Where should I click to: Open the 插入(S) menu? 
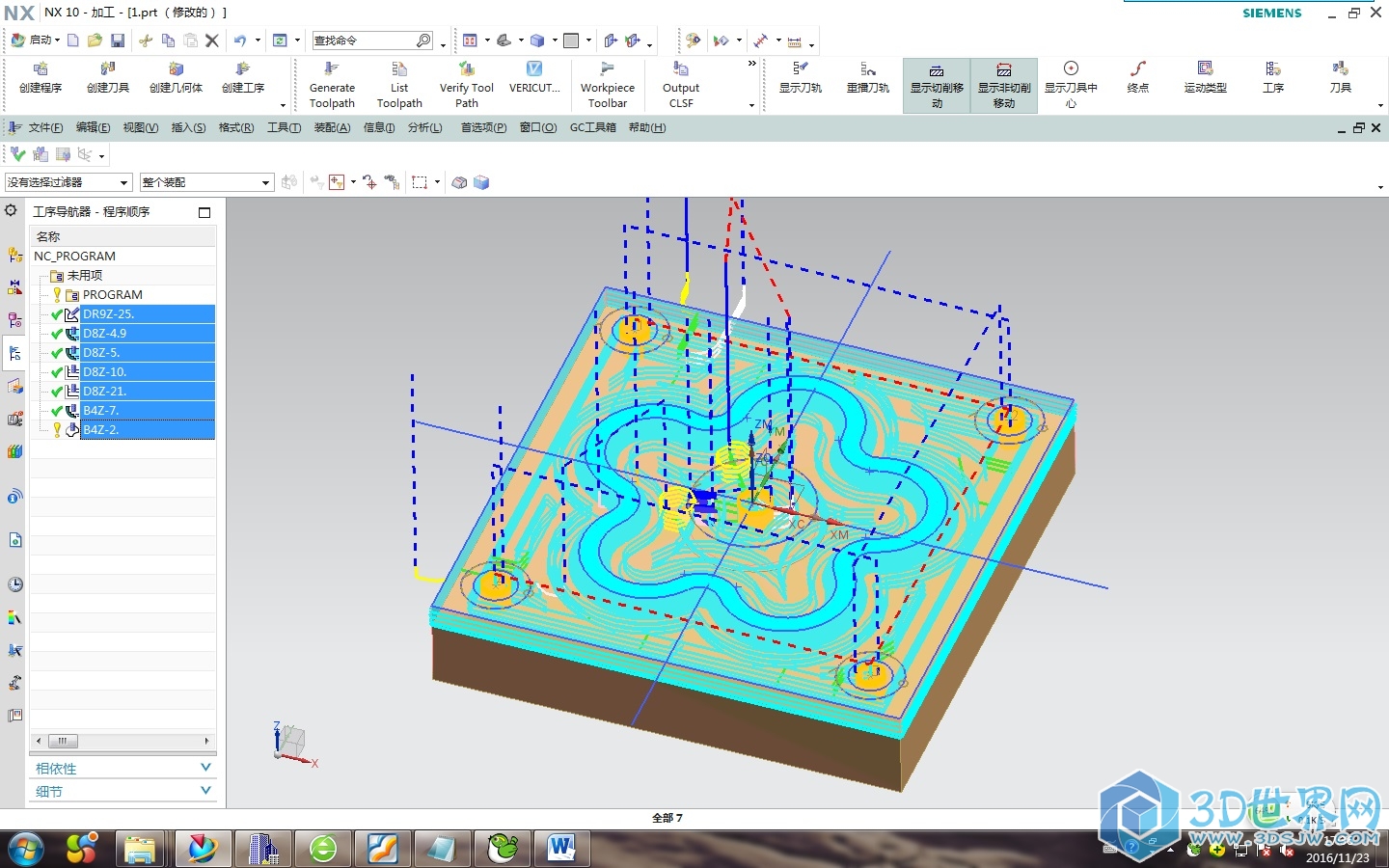click(x=188, y=127)
